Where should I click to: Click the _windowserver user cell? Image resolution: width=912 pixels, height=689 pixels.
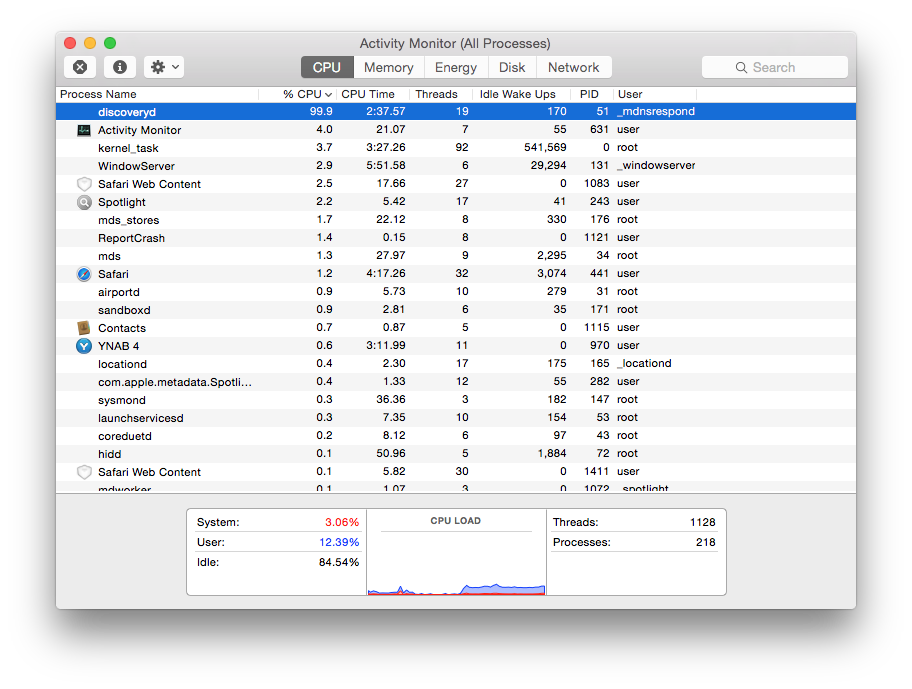point(656,166)
